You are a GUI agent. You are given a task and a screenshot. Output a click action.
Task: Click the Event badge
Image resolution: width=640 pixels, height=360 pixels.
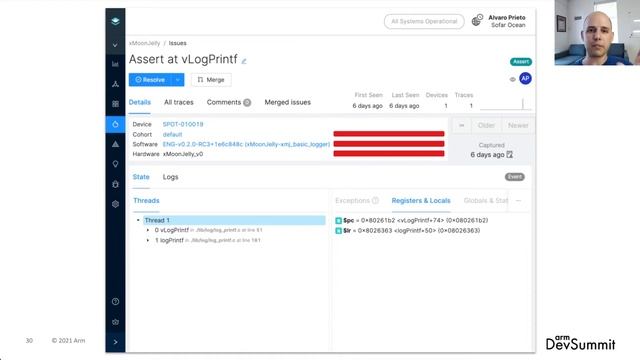click(x=515, y=177)
